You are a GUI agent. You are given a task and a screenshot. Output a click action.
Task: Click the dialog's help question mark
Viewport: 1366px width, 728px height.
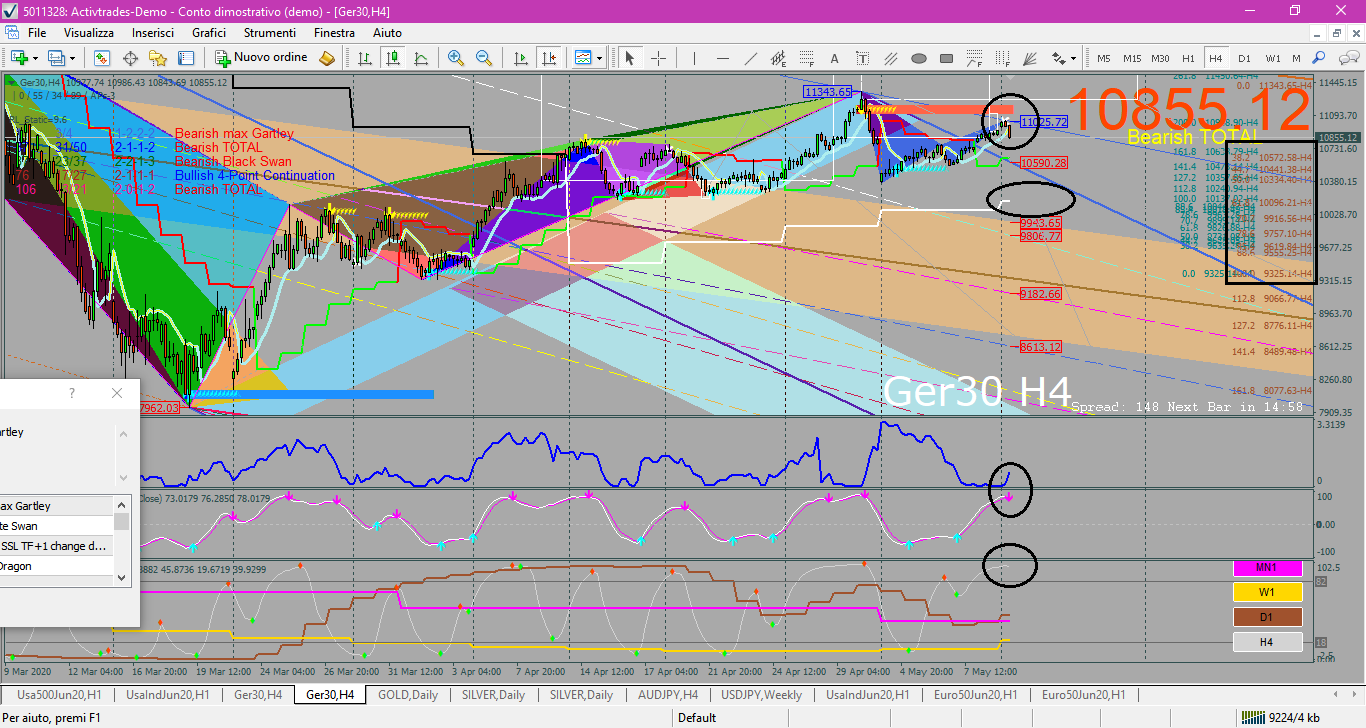pos(71,393)
